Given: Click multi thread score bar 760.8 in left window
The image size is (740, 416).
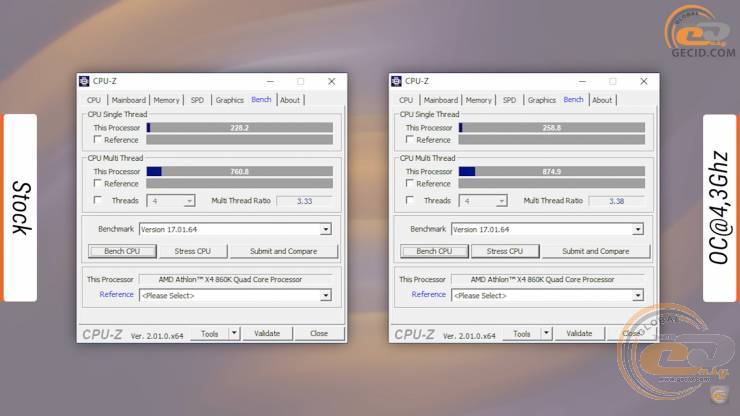Looking at the screenshot, I should tap(240, 171).
